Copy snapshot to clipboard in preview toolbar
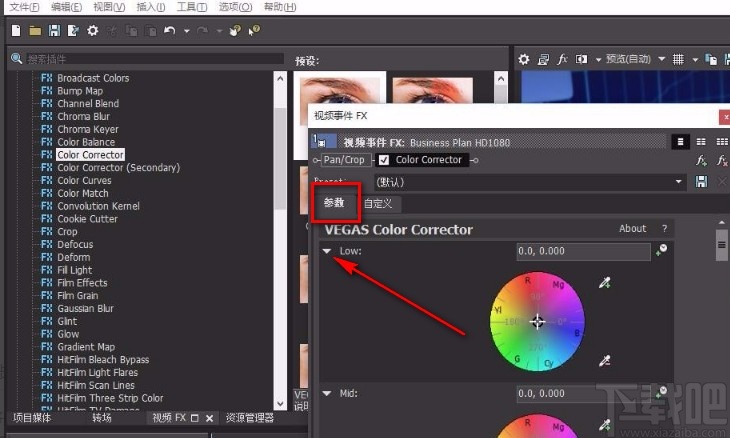This screenshot has width=730, height=438. click(x=711, y=59)
